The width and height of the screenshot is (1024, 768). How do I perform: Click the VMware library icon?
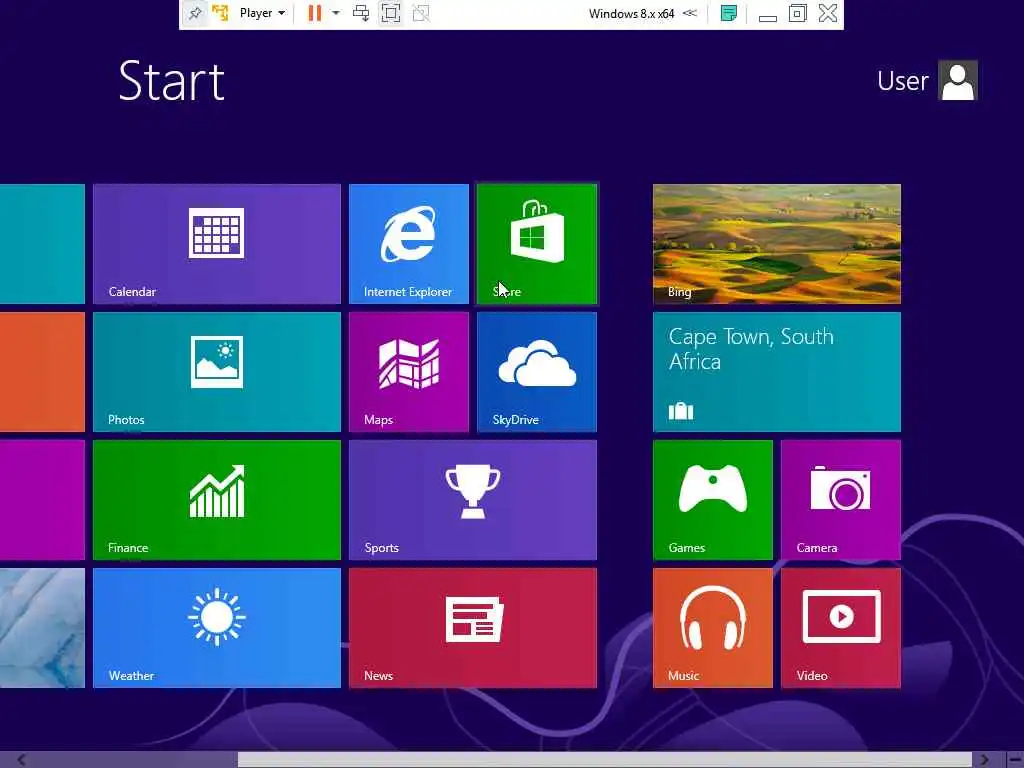pos(220,13)
